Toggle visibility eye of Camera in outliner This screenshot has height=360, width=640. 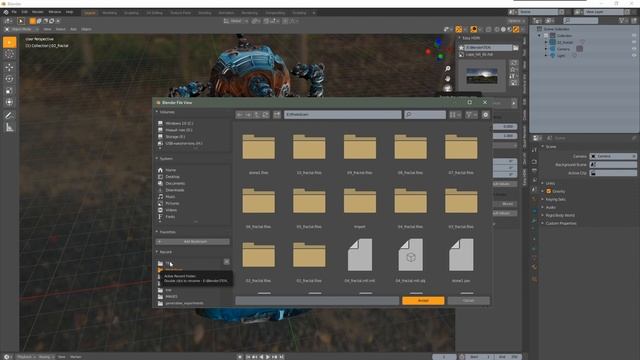tap(634, 49)
